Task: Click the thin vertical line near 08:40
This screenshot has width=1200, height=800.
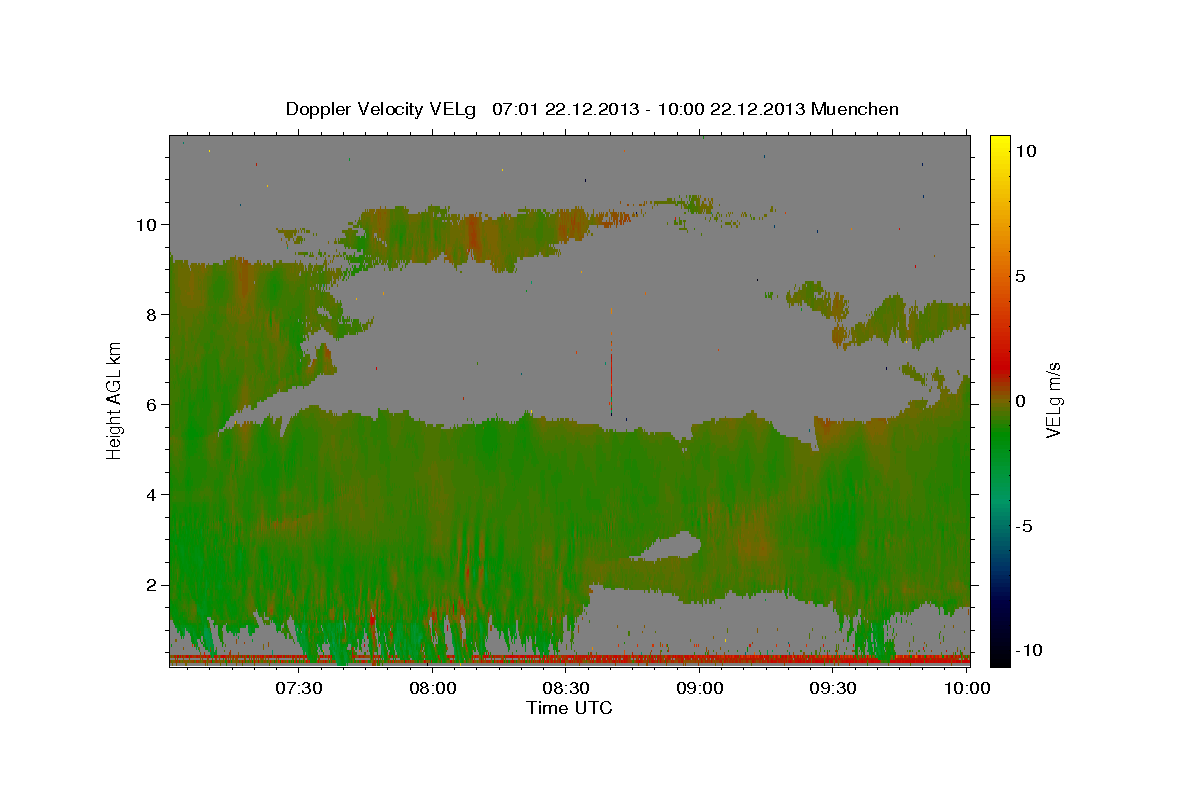Action: click(x=611, y=378)
